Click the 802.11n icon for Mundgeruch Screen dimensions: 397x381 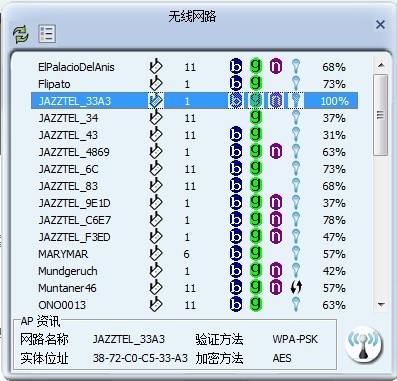tap(276, 270)
